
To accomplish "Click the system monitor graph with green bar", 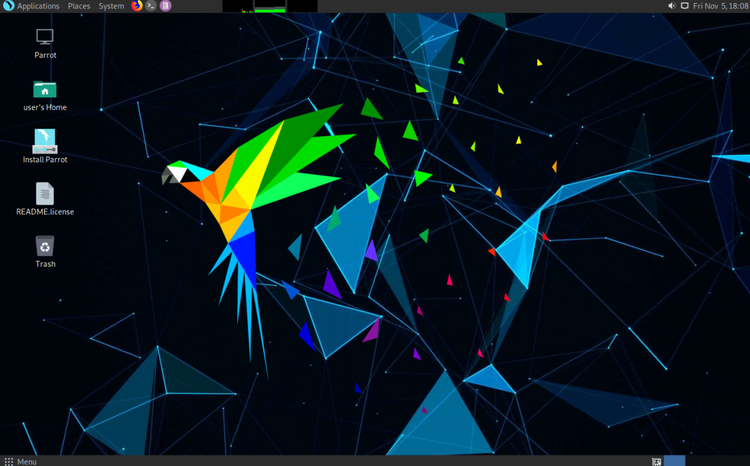I will tap(270, 6).
